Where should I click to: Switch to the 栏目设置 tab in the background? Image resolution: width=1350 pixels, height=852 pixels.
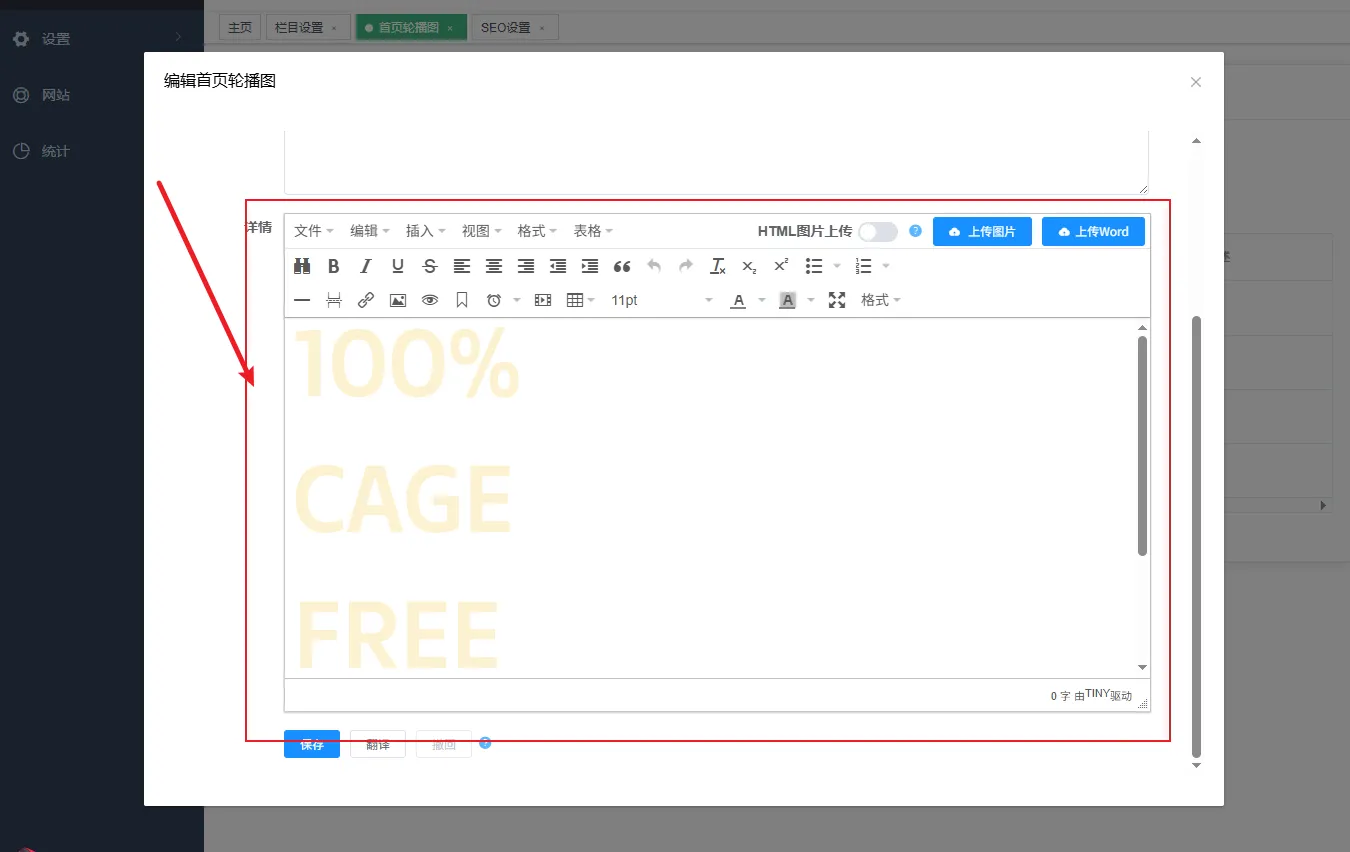tap(307, 27)
